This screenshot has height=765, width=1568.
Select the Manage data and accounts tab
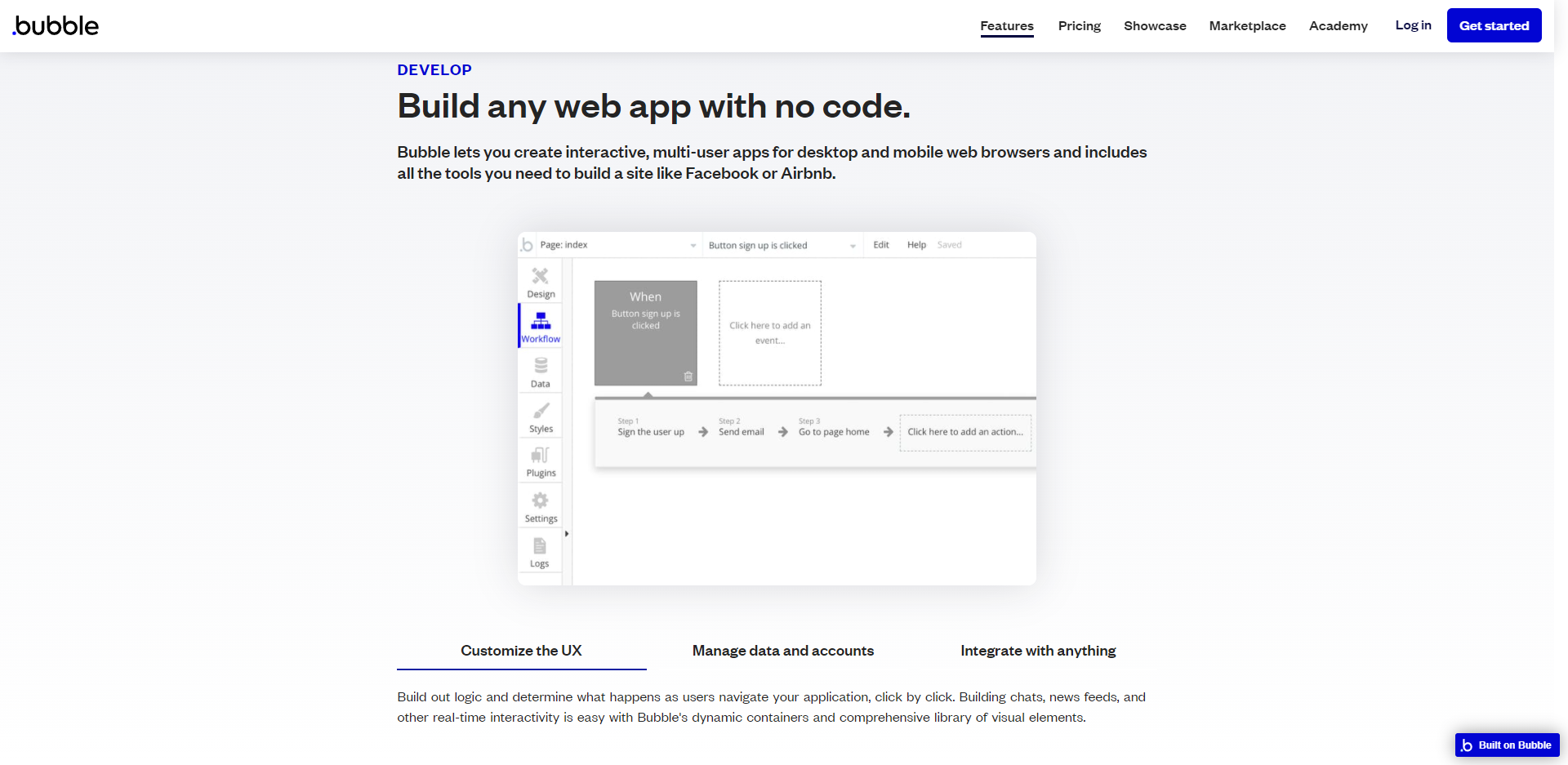(x=782, y=651)
